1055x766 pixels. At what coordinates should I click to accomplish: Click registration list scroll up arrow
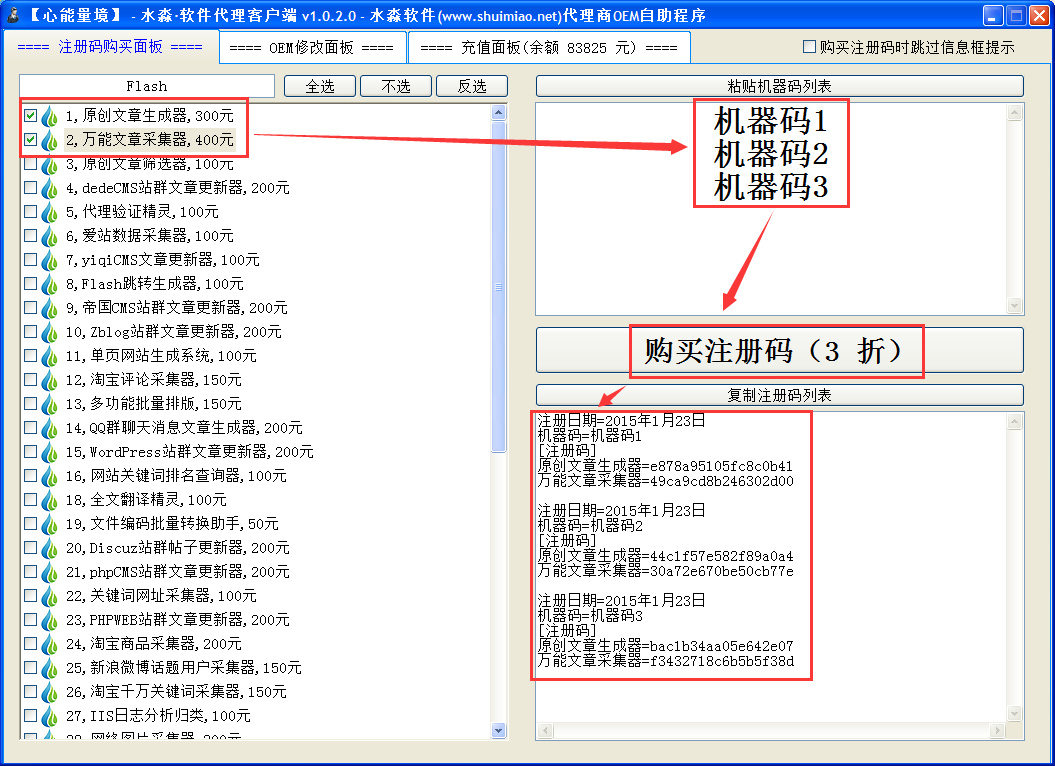pos(1015,422)
